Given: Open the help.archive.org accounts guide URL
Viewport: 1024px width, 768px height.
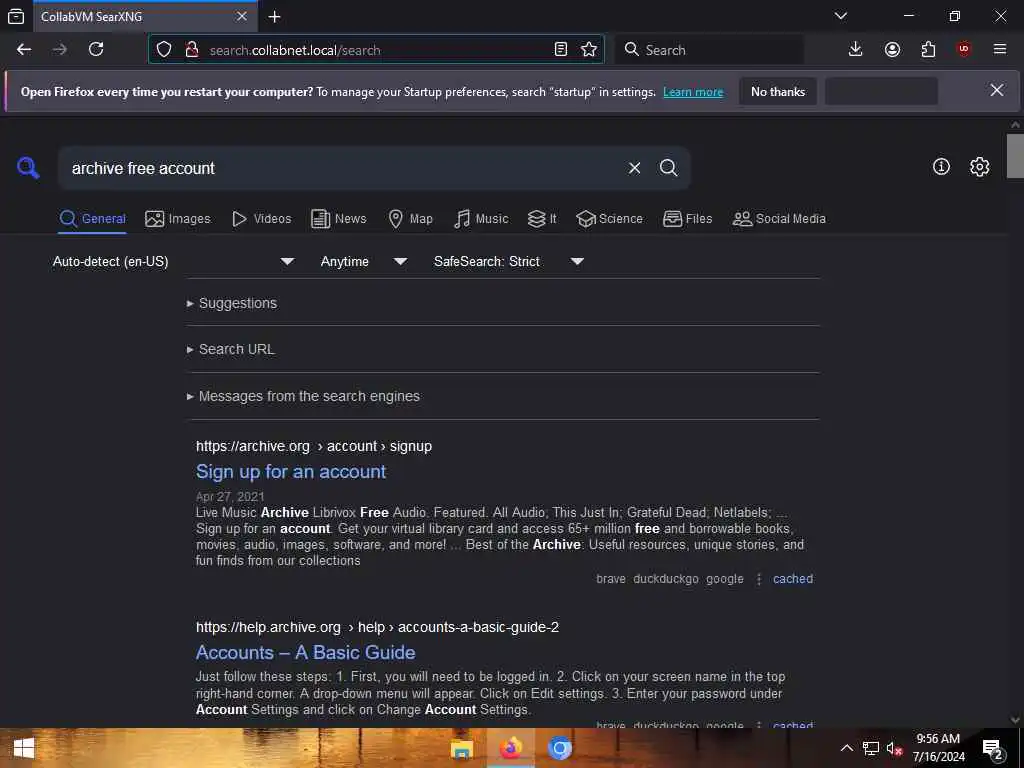Looking at the screenshot, I should click(377, 627).
